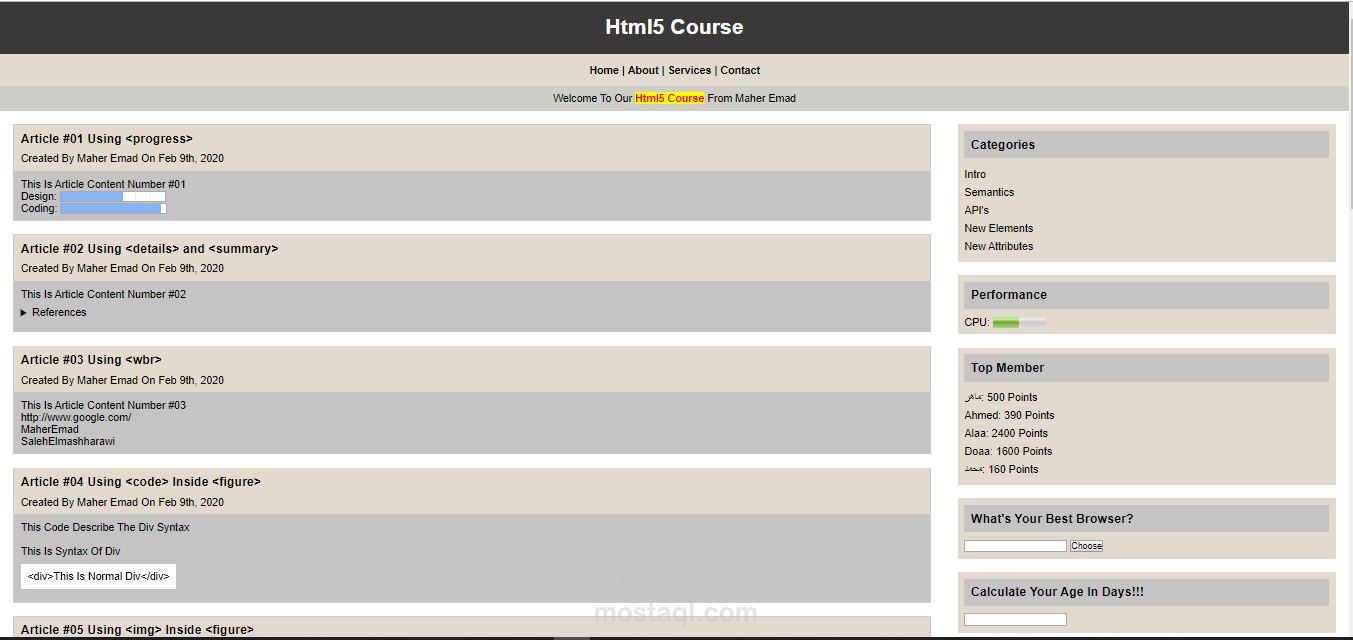1353x640 pixels.
Task: Click the Design progress bar in Article #01
Action: point(112,196)
